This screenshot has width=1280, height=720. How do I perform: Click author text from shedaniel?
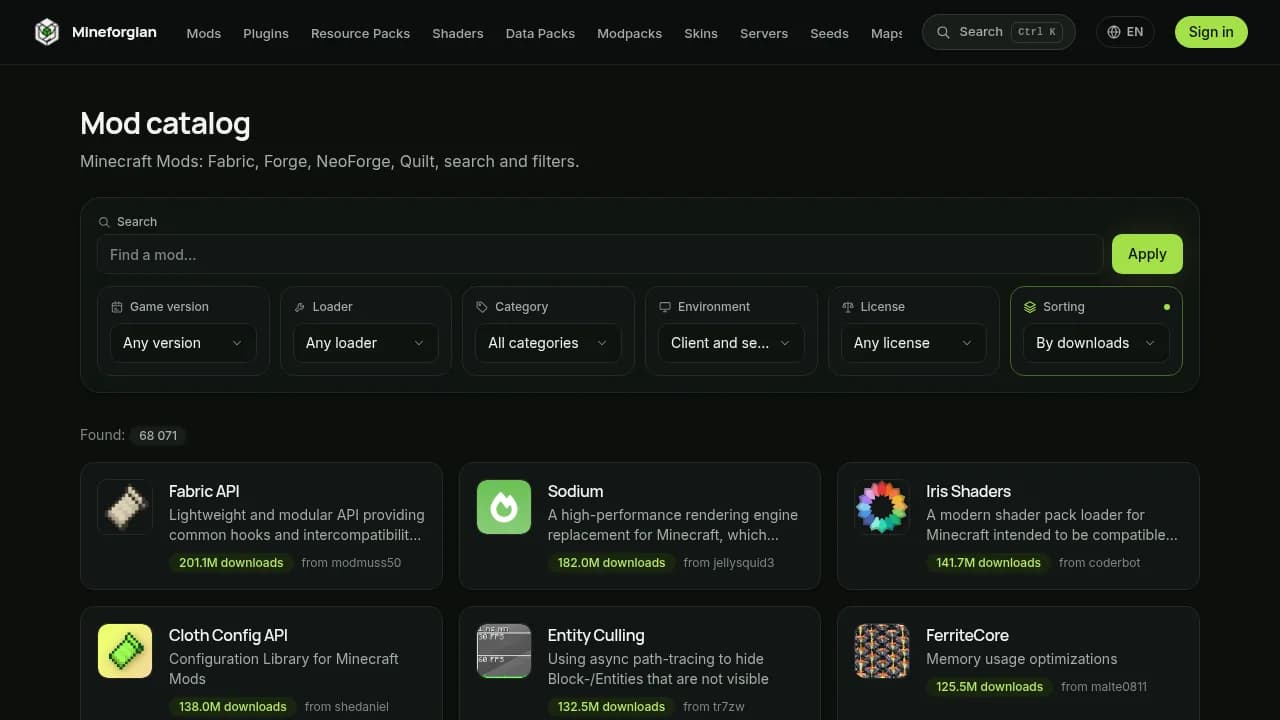pos(347,707)
